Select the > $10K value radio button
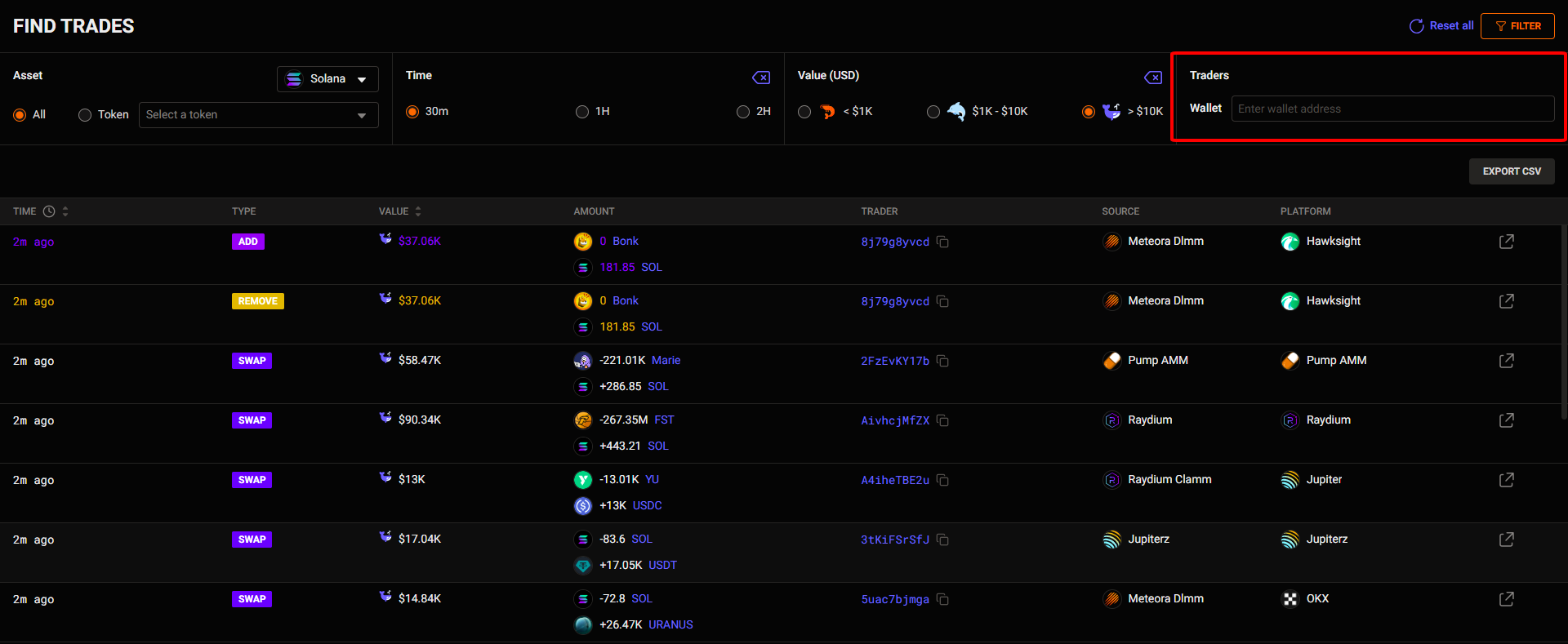1568x644 pixels. pyautogui.click(x=1089, y=112)
